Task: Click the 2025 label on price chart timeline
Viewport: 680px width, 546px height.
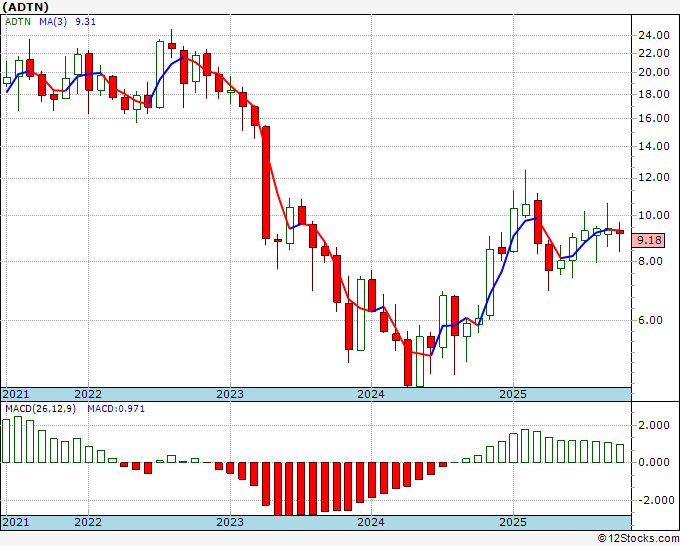Action: tap(513, 394)
